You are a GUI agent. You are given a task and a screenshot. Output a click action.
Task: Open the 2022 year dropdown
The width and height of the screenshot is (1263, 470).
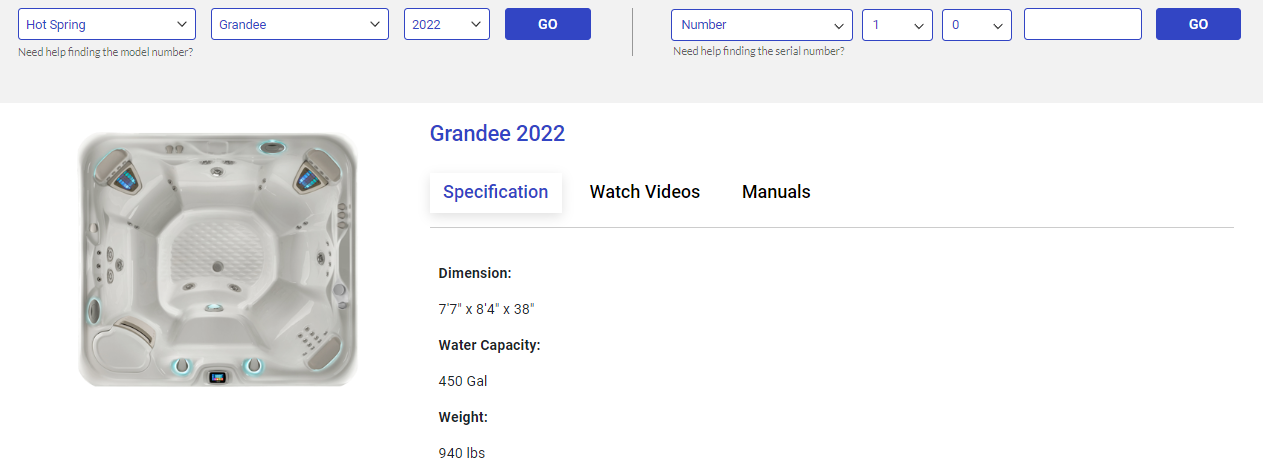point(447,24)
